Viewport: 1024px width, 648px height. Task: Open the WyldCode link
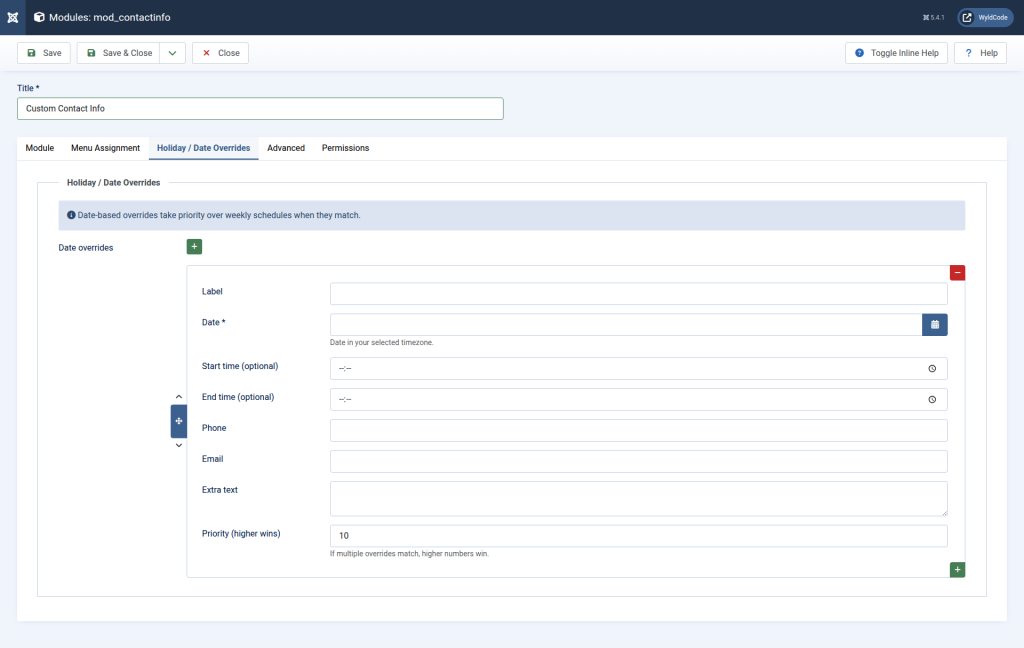click(984, 17)
